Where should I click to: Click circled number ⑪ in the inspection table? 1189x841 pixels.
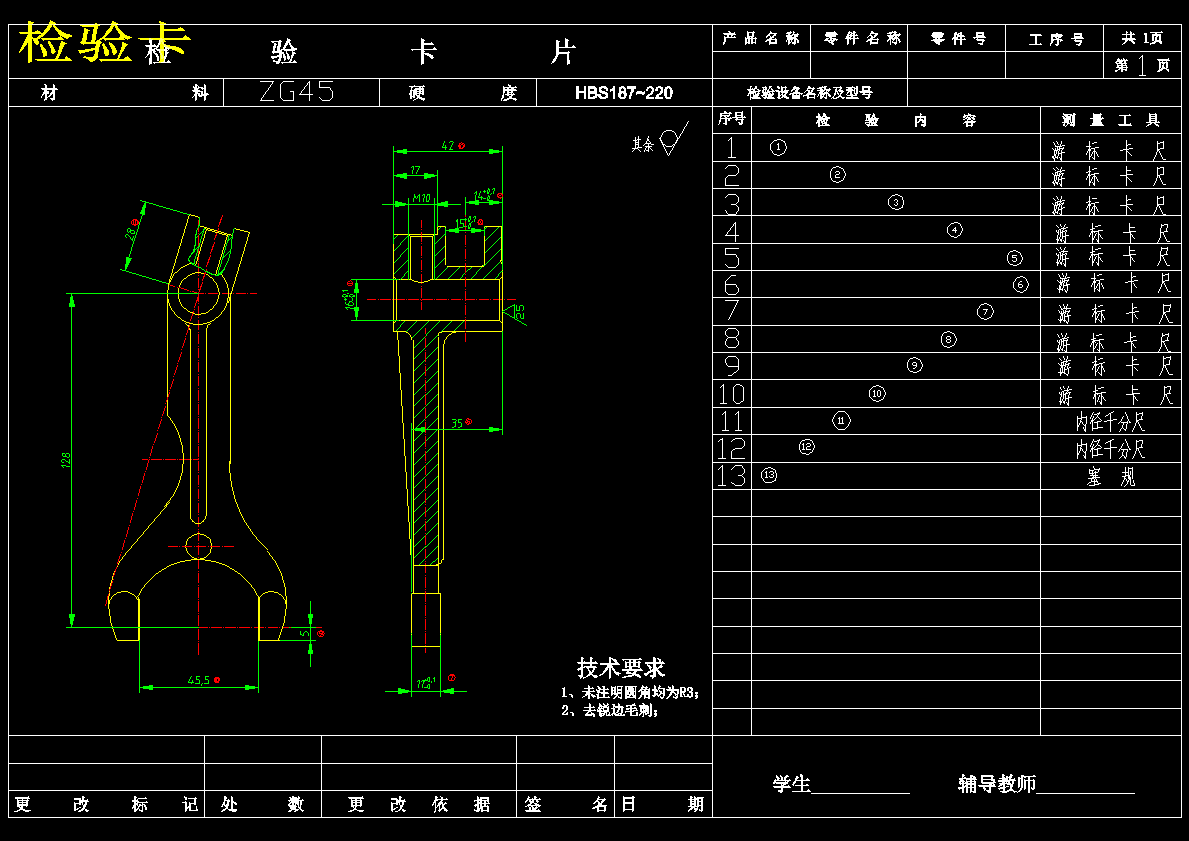coord(841,420)
